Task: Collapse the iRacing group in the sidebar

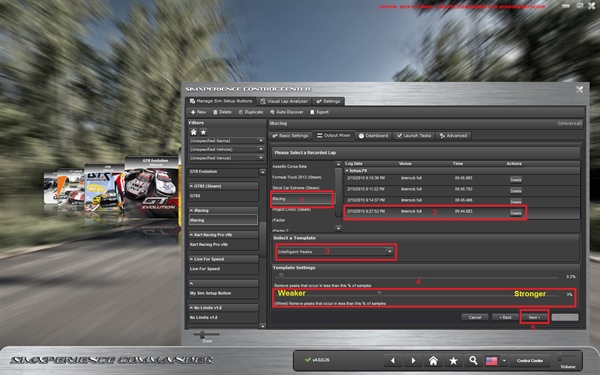Action: [x=191, y=210]
